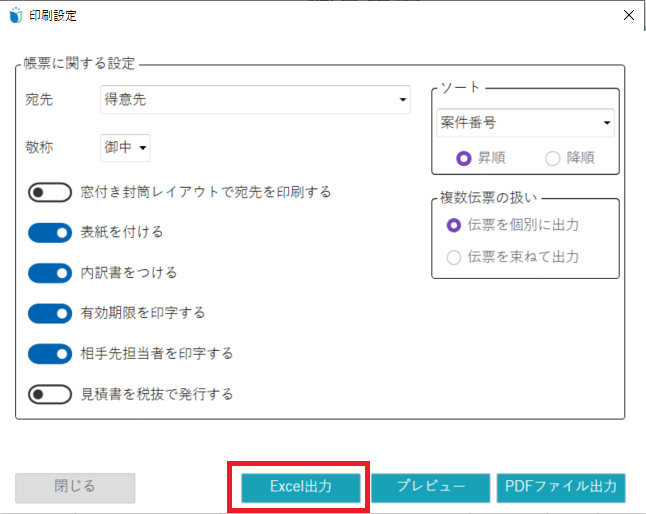This screenshot has width=646, height=514.
Task: Click the 宛先 field label
Action: [39, 99]
